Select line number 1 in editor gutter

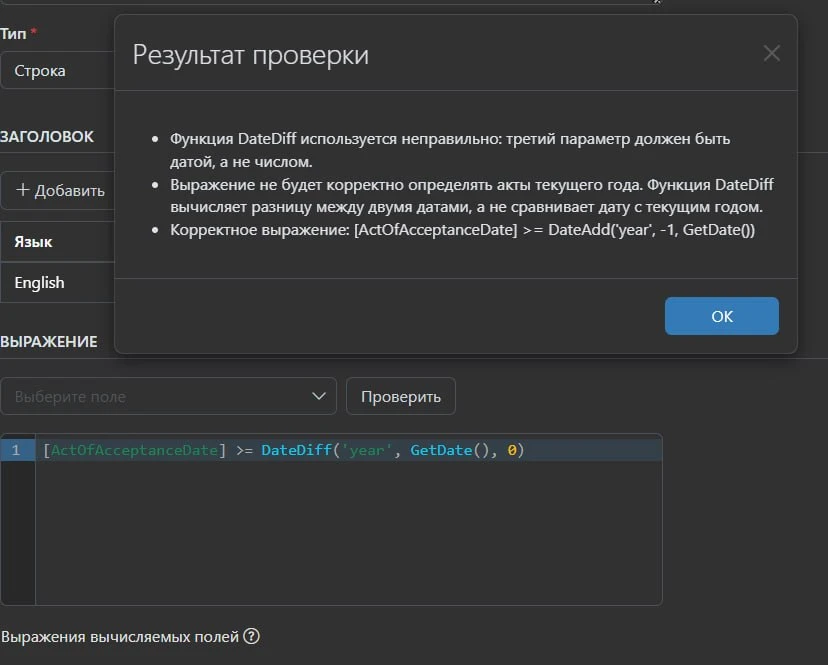16,450
